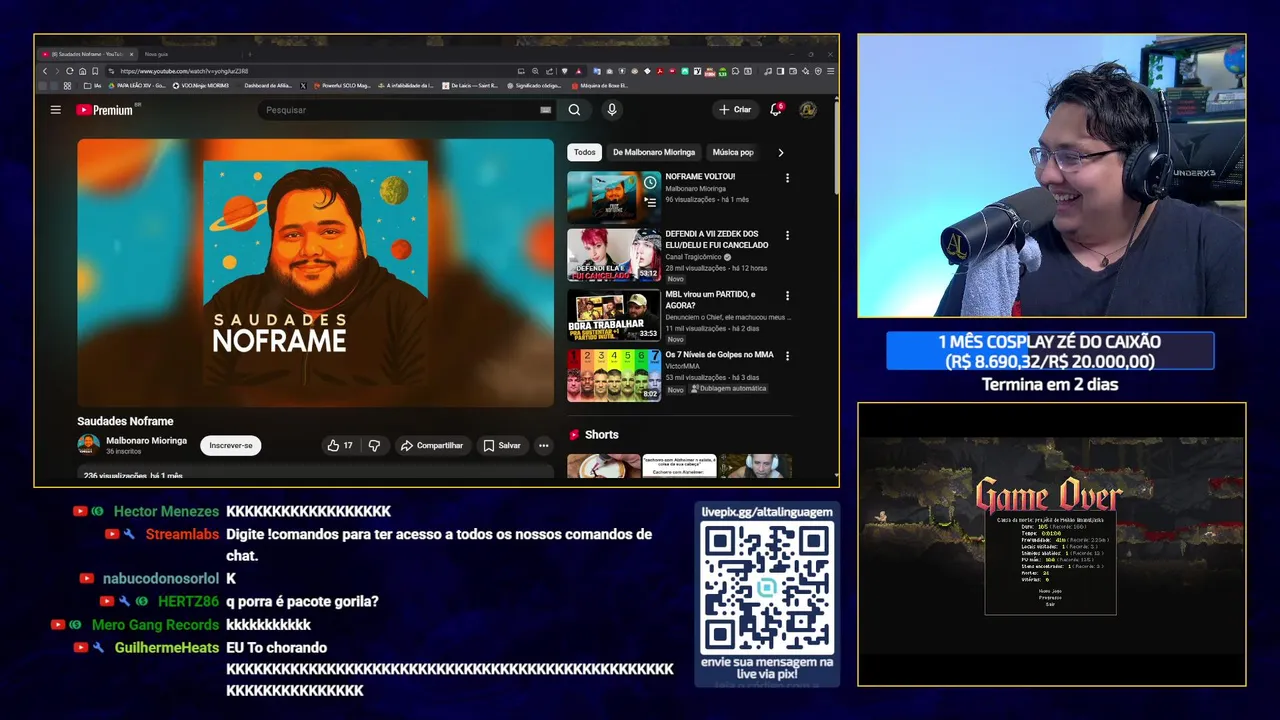The height and width of the screenshot is (720, 1280).
Task: Open the PAPA LEÃO XIV bookmark
Action: (136, 86)
